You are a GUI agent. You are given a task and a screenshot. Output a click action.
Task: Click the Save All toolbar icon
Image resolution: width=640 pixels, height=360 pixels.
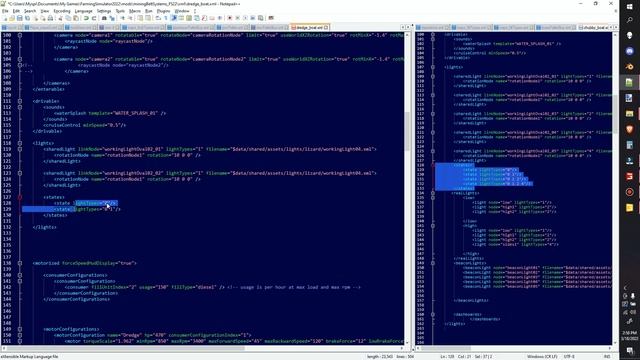pos(27,18)
